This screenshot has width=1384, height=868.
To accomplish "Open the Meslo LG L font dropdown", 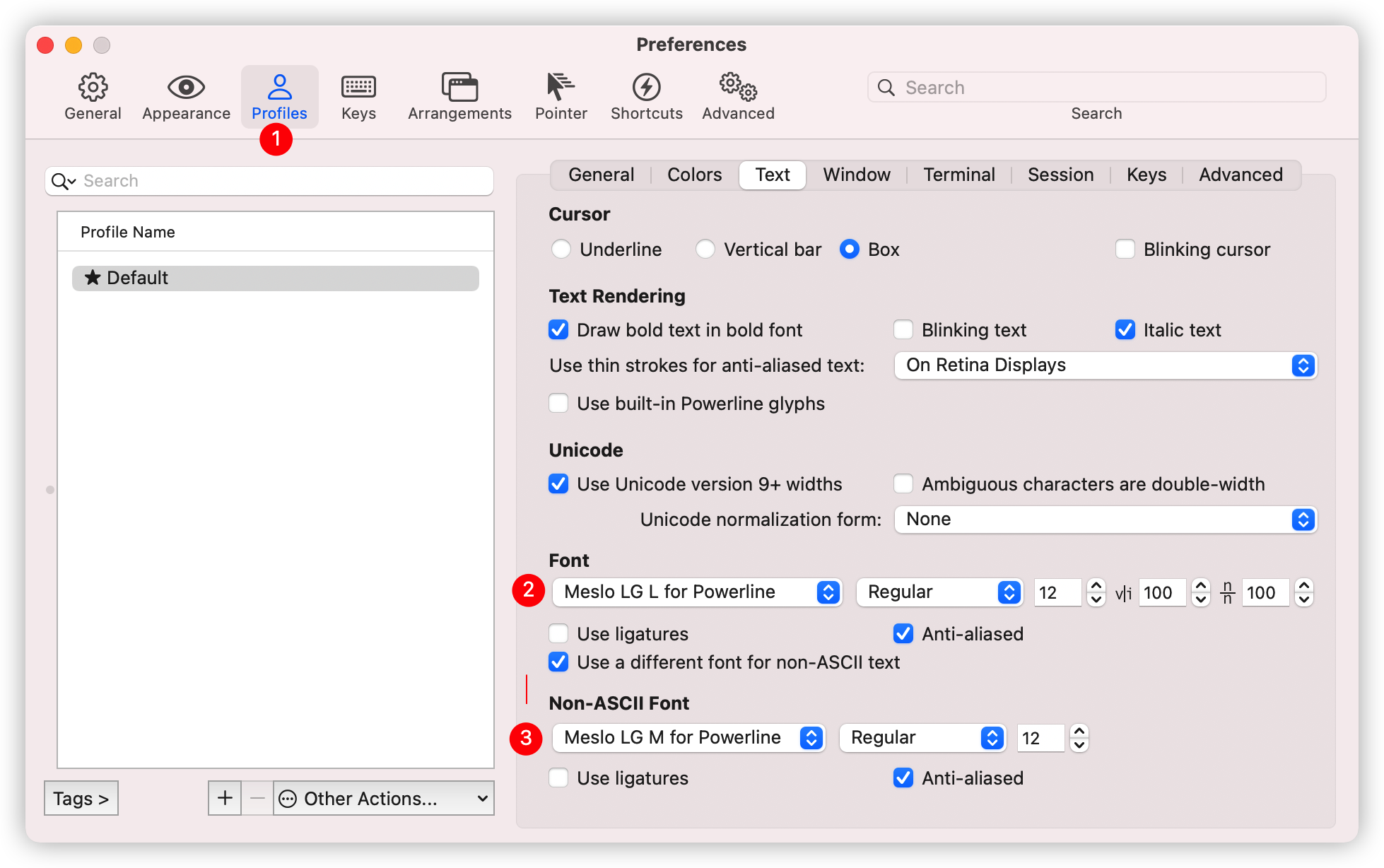I will 697,592.
